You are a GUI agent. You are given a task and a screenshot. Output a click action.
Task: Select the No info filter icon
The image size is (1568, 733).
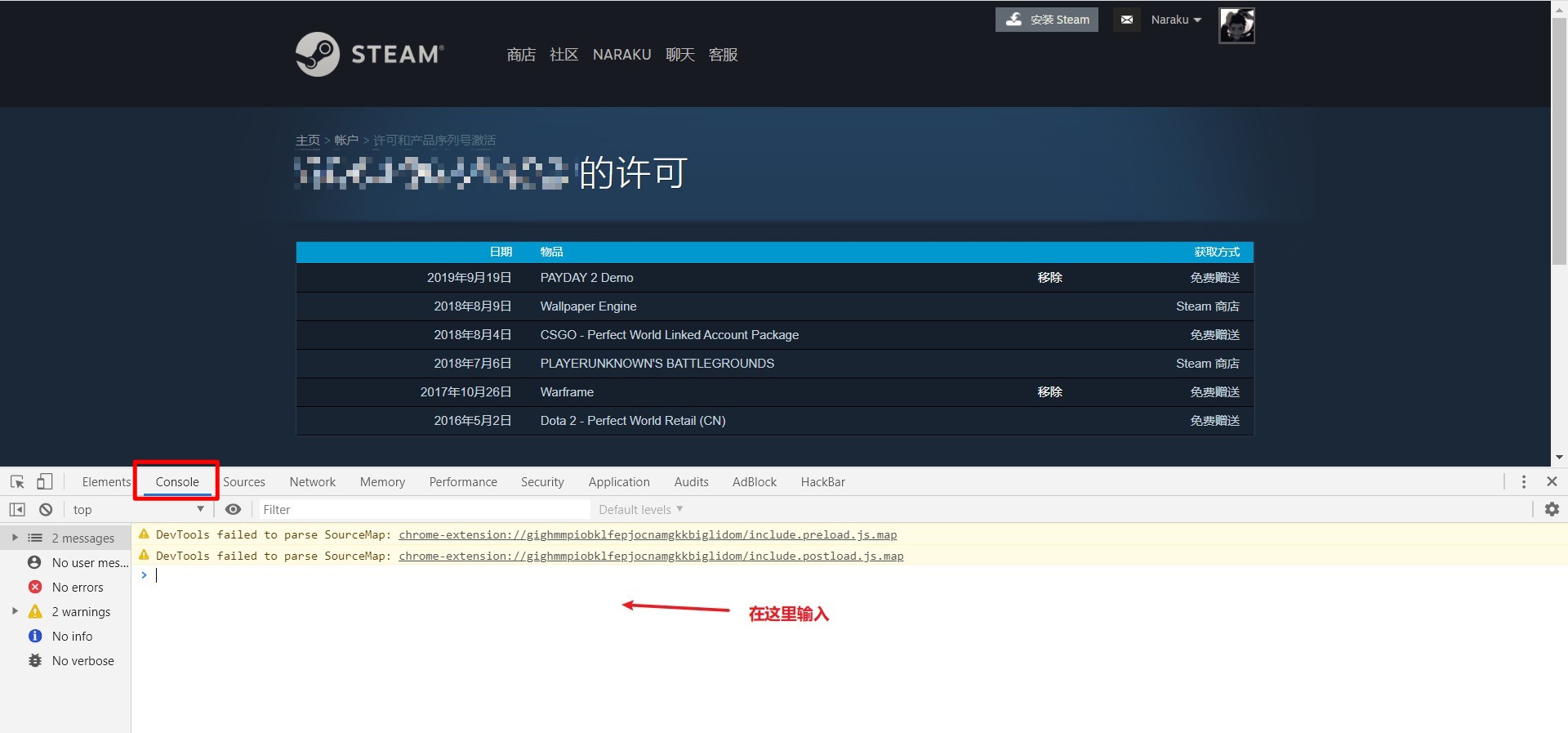tap(35, 636)
